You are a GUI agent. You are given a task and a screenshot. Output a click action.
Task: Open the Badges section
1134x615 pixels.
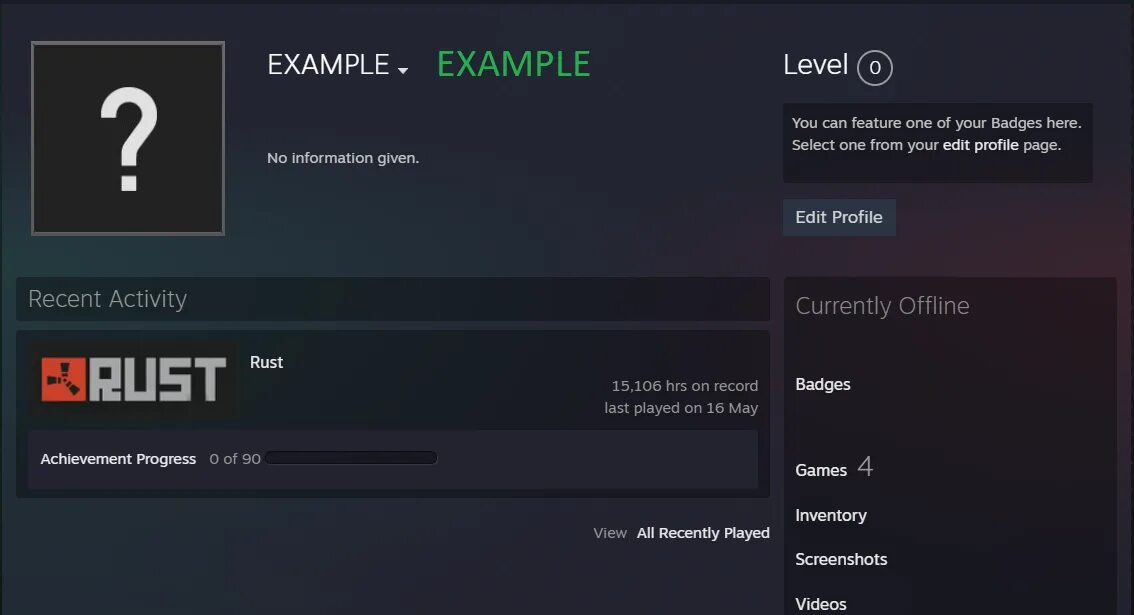coord(823,384)
